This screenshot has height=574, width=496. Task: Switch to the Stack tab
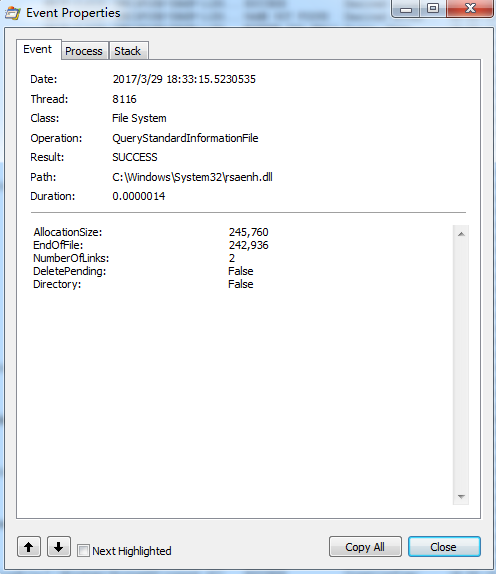pyautogui.click(x=128, y=51)
